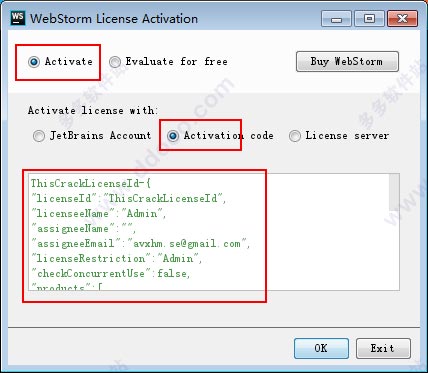Maximize the License Activation dialog

click(369, 19)
